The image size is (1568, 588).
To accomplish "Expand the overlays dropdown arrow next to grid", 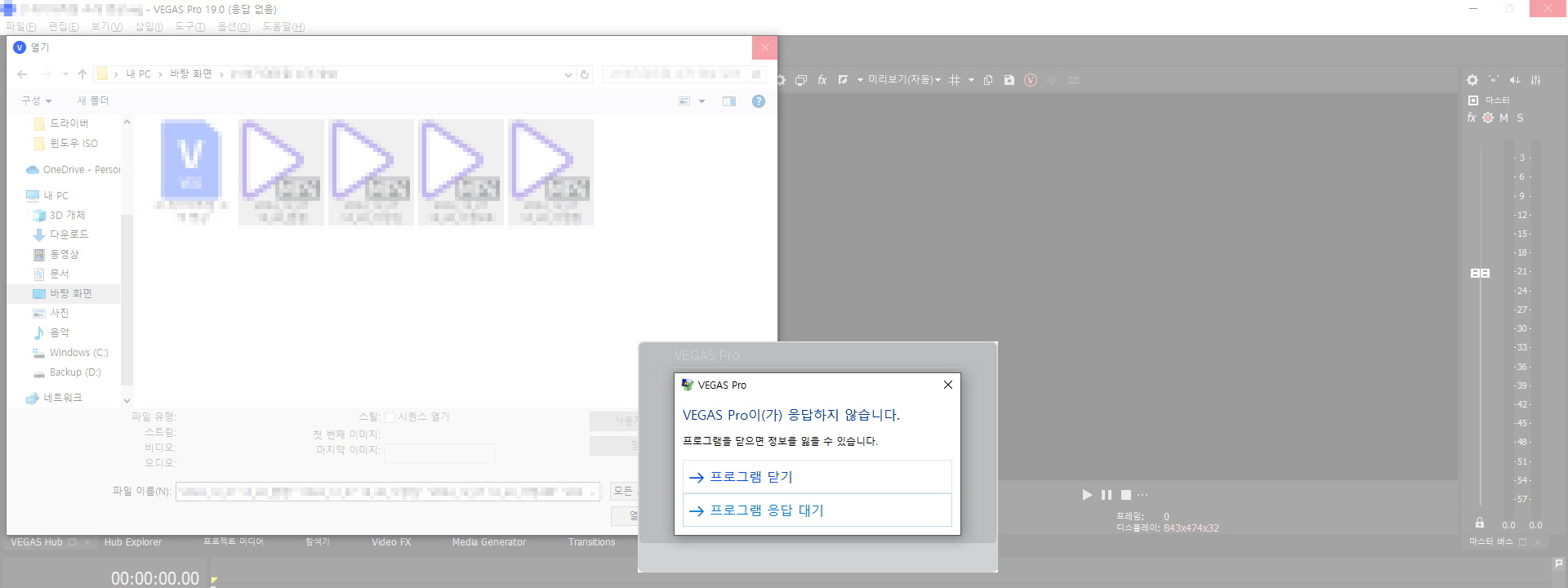I will tap(971, 80).
